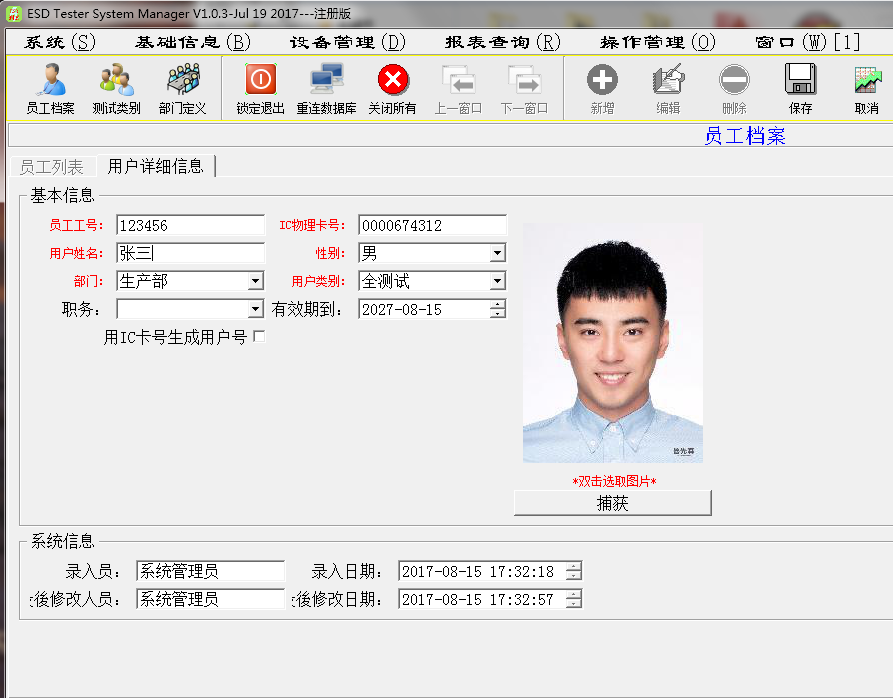Select the employee photo thumbnail
This screenshot has height=698, width=893.
pos(612,343)
